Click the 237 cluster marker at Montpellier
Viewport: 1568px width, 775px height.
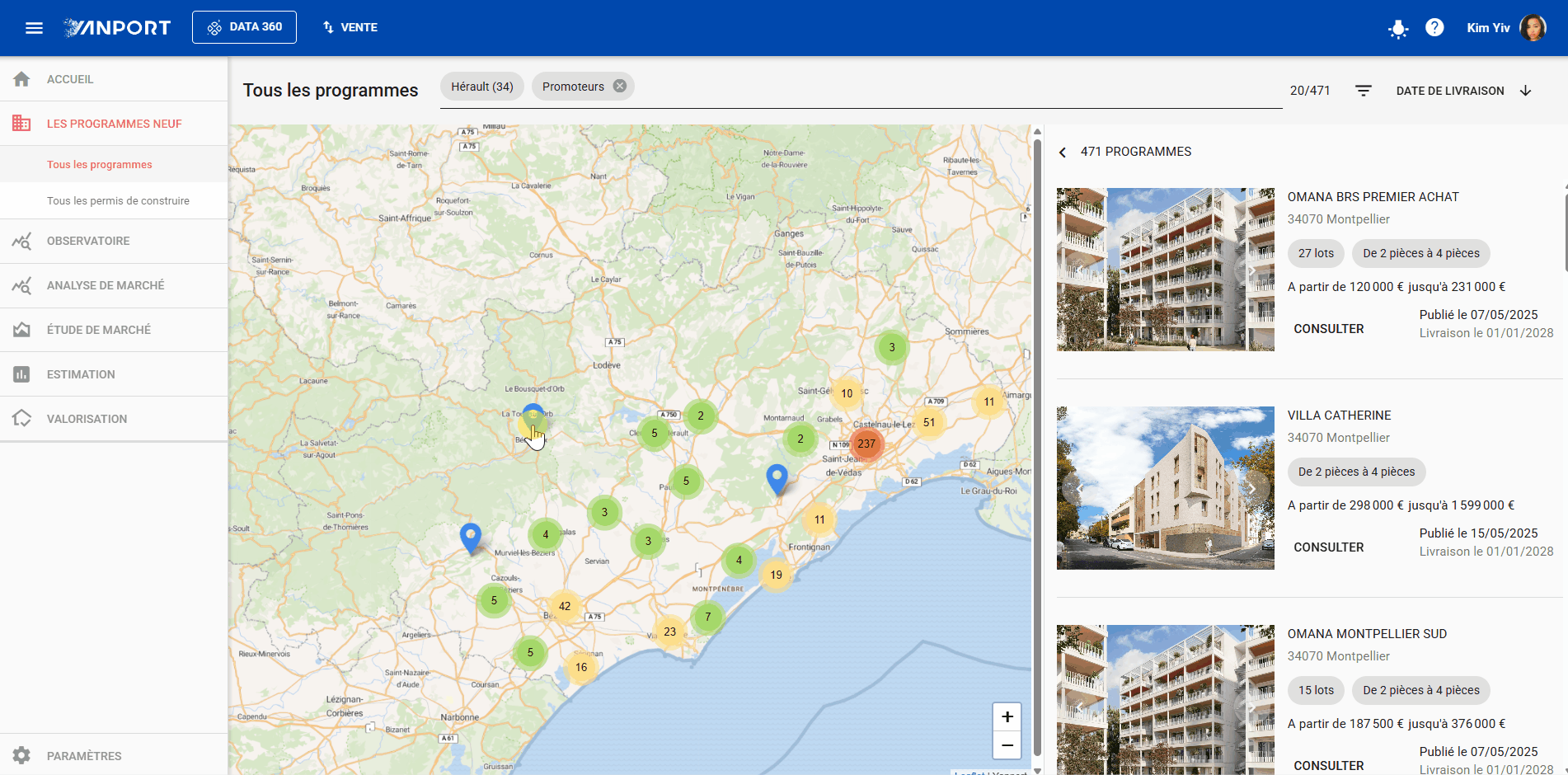click(866, 444)
